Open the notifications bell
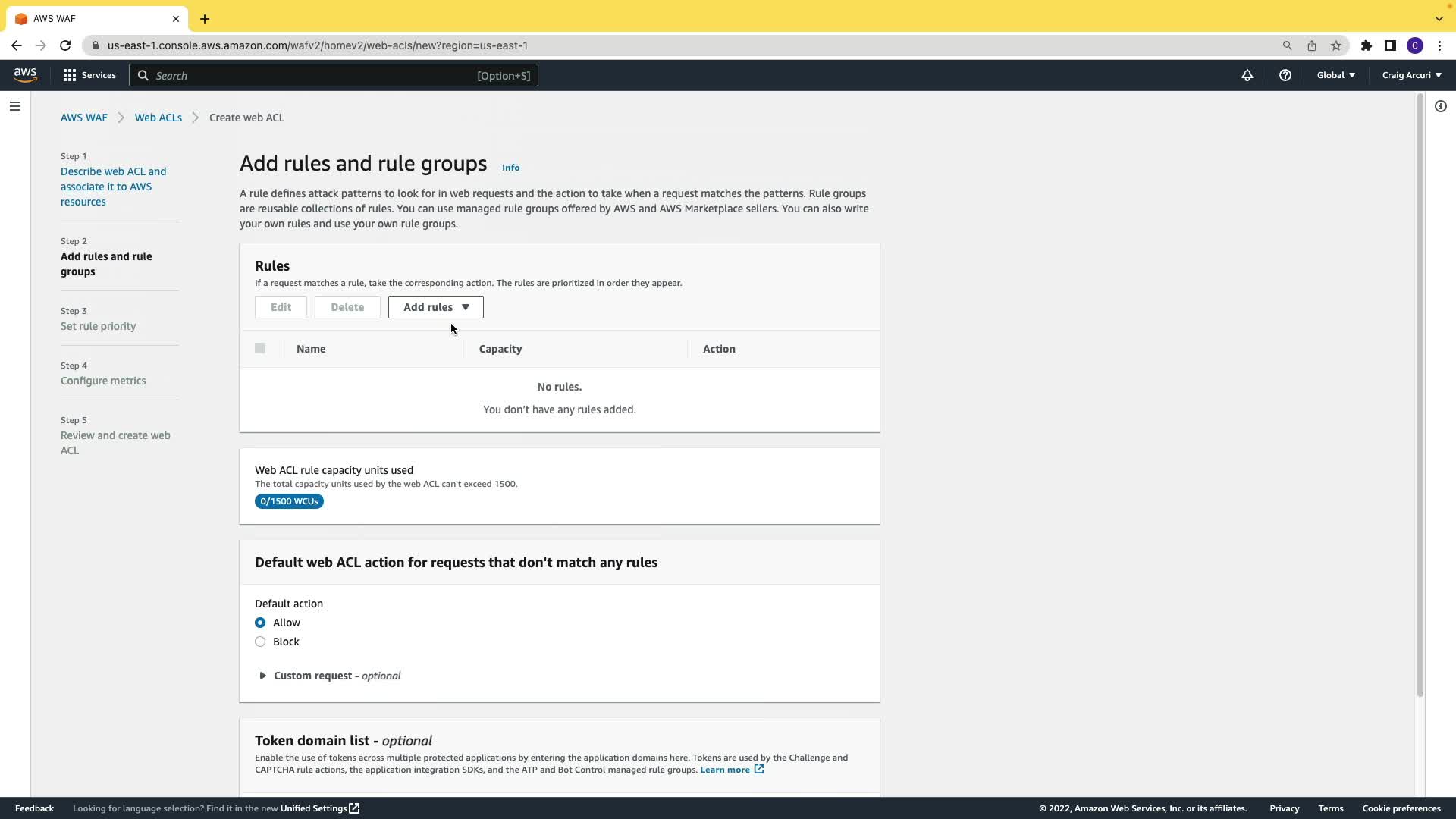Viewport: 1456px width, 819px height. 1247,75
